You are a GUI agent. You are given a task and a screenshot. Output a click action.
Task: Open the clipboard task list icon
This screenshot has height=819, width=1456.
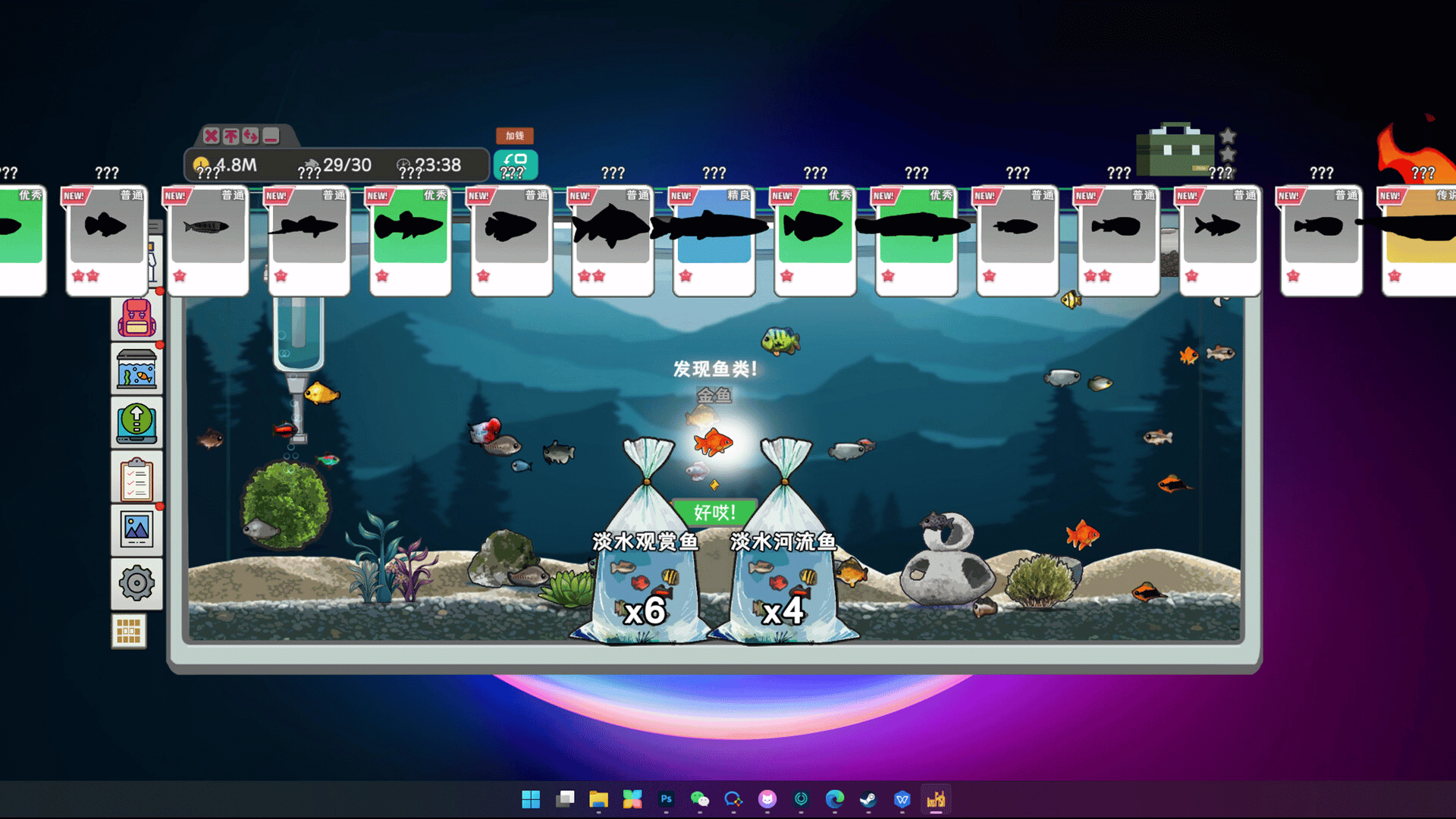pos(136,478)
